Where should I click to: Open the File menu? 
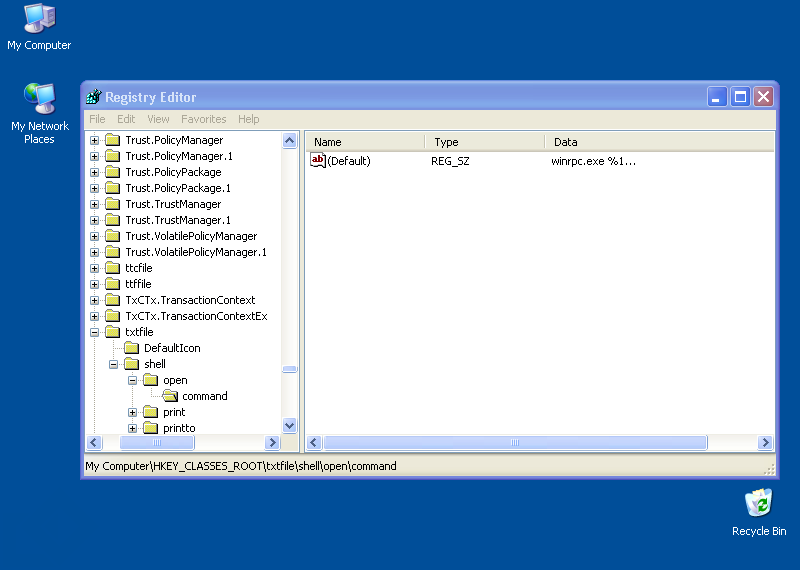tap(97, 119)
